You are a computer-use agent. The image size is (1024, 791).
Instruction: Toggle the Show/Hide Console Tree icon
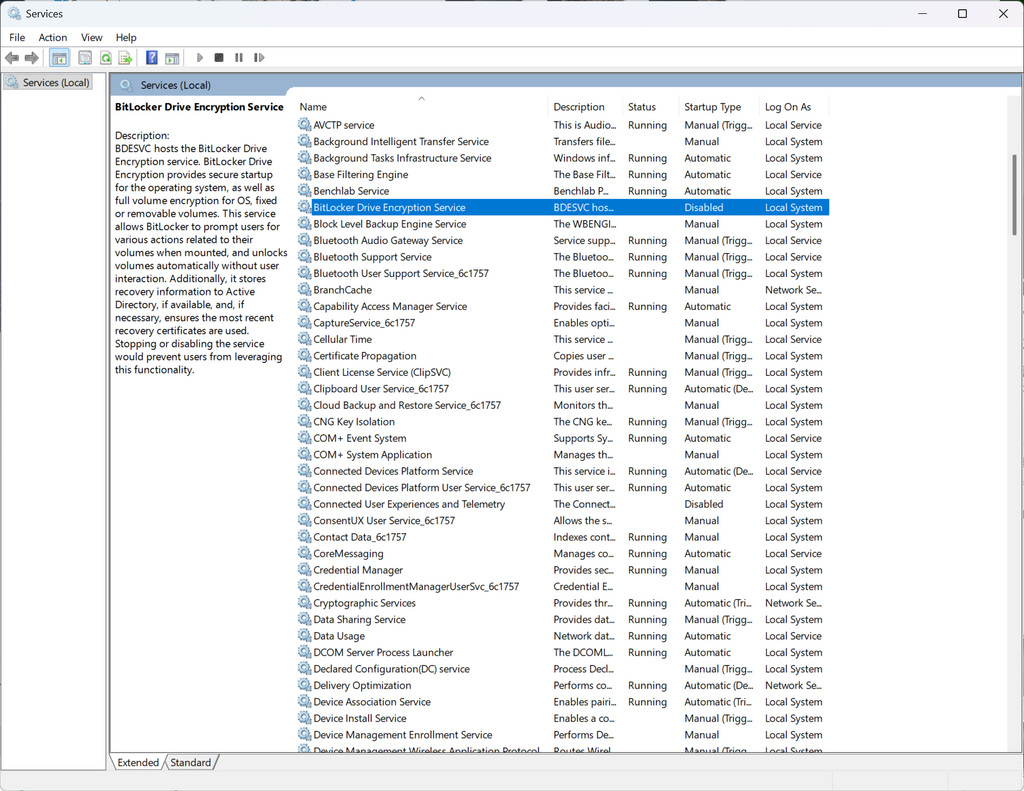coord(58,57)
